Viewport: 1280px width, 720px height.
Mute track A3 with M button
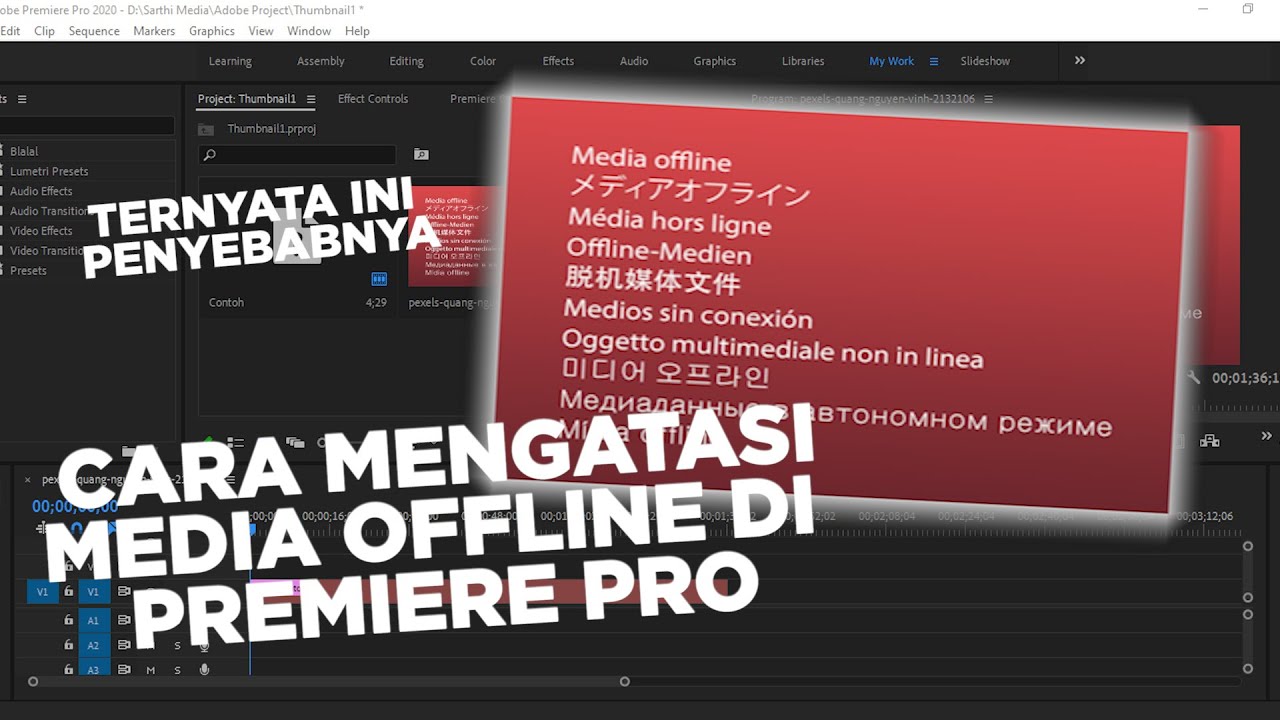[x=151, y=670]
